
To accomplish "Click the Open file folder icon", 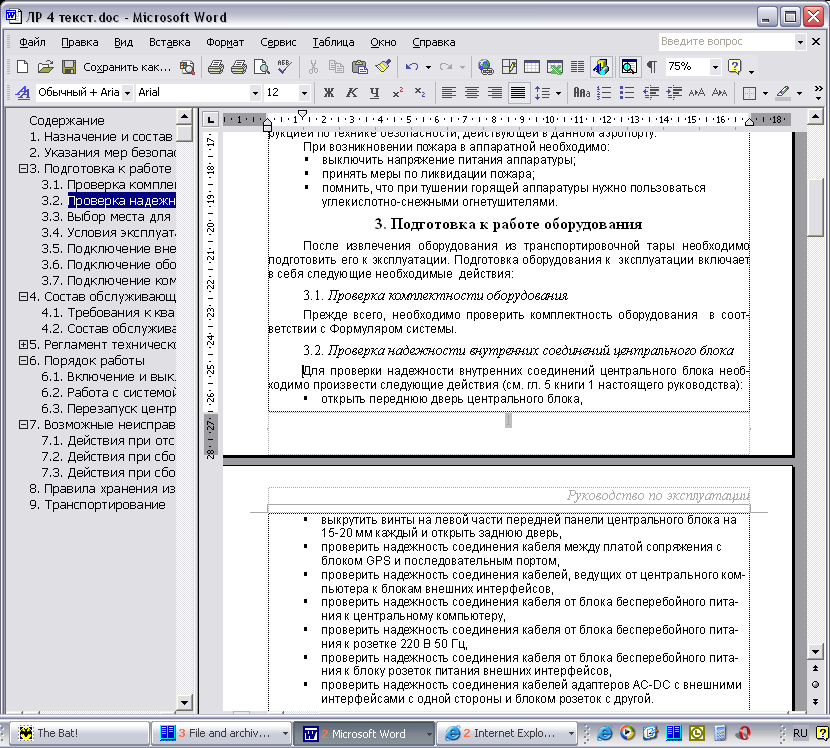I will coord(46,67).
